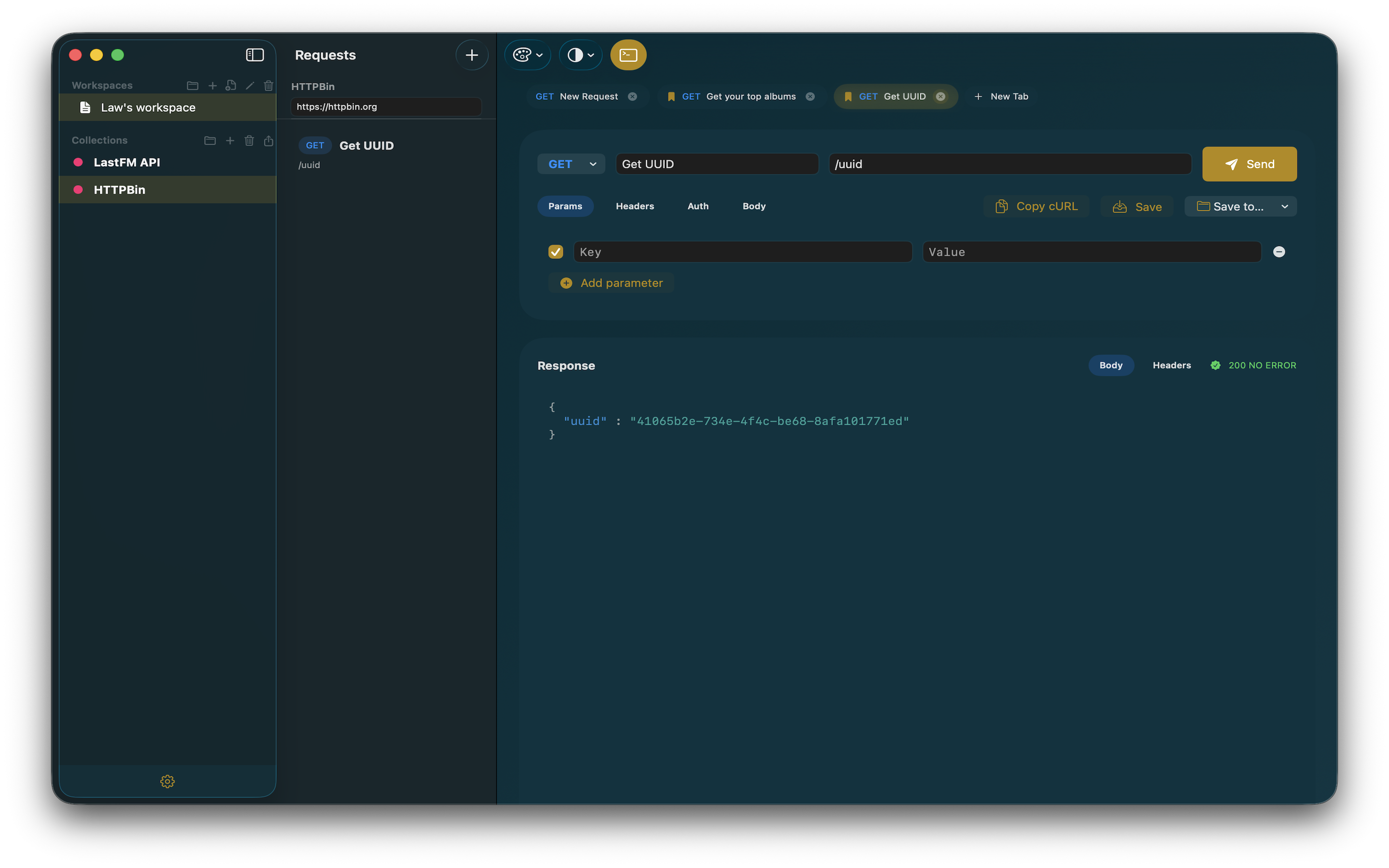Select the theme palette icon
The width and height of the screenshot is (1389, 868).
(x=522, y=54)
